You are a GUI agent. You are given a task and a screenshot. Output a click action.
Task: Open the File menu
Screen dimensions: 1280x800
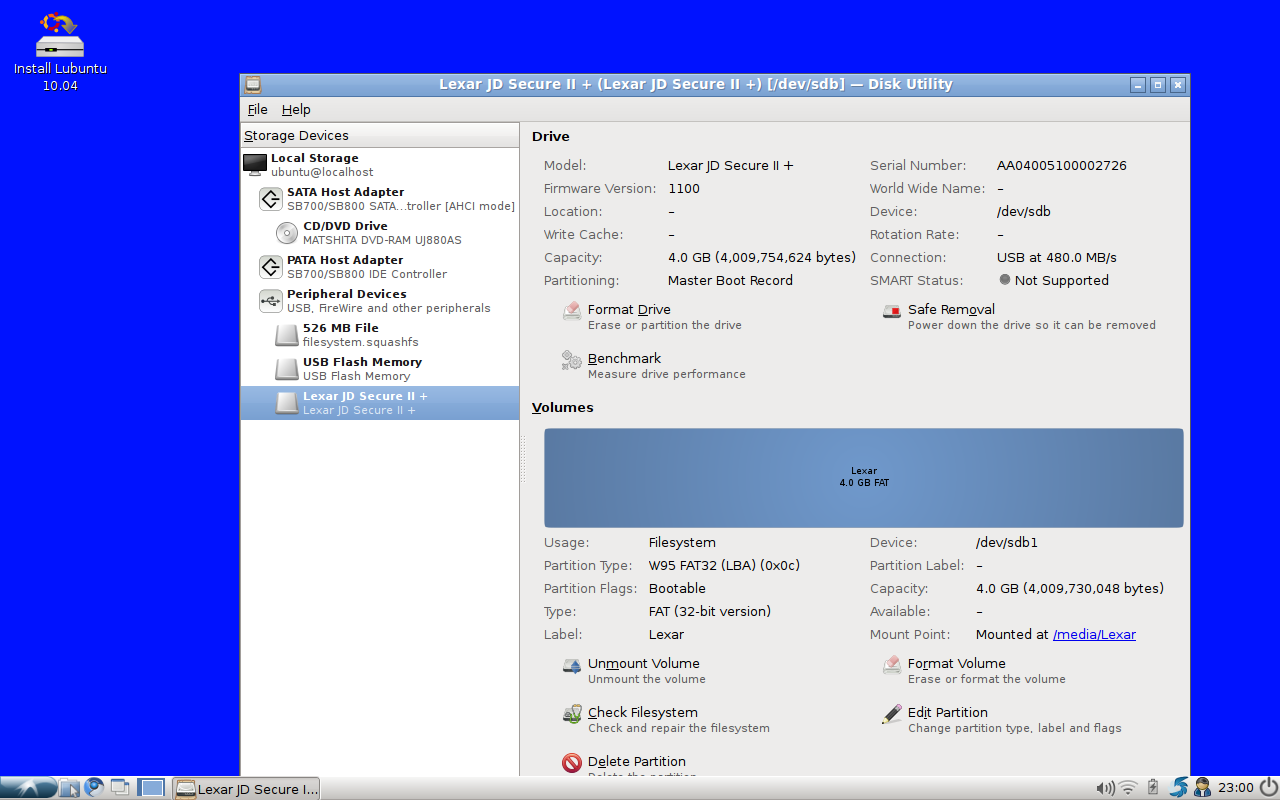pyautogui.click(x=257, y=110)
